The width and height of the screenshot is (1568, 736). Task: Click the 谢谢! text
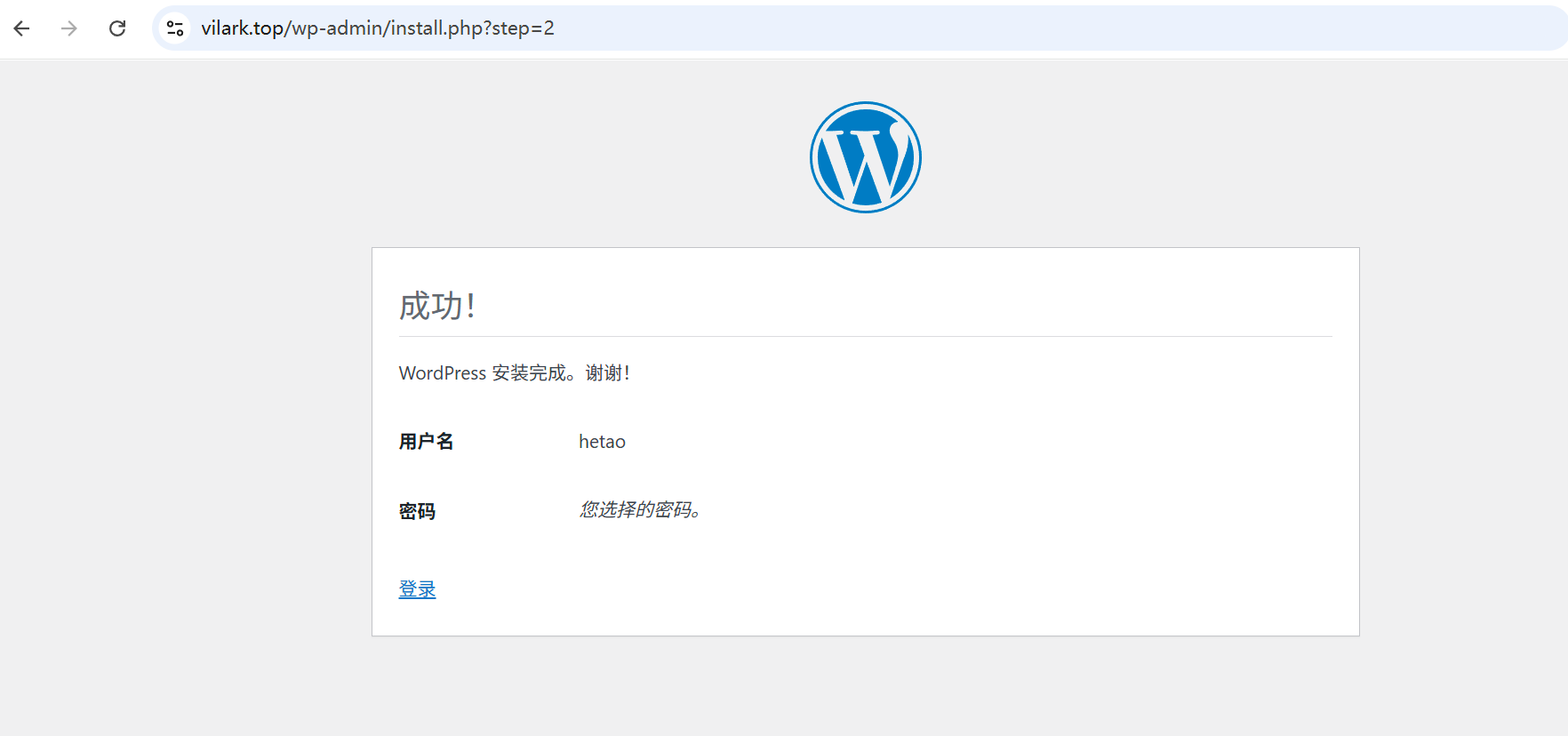[x=607, y=373]
